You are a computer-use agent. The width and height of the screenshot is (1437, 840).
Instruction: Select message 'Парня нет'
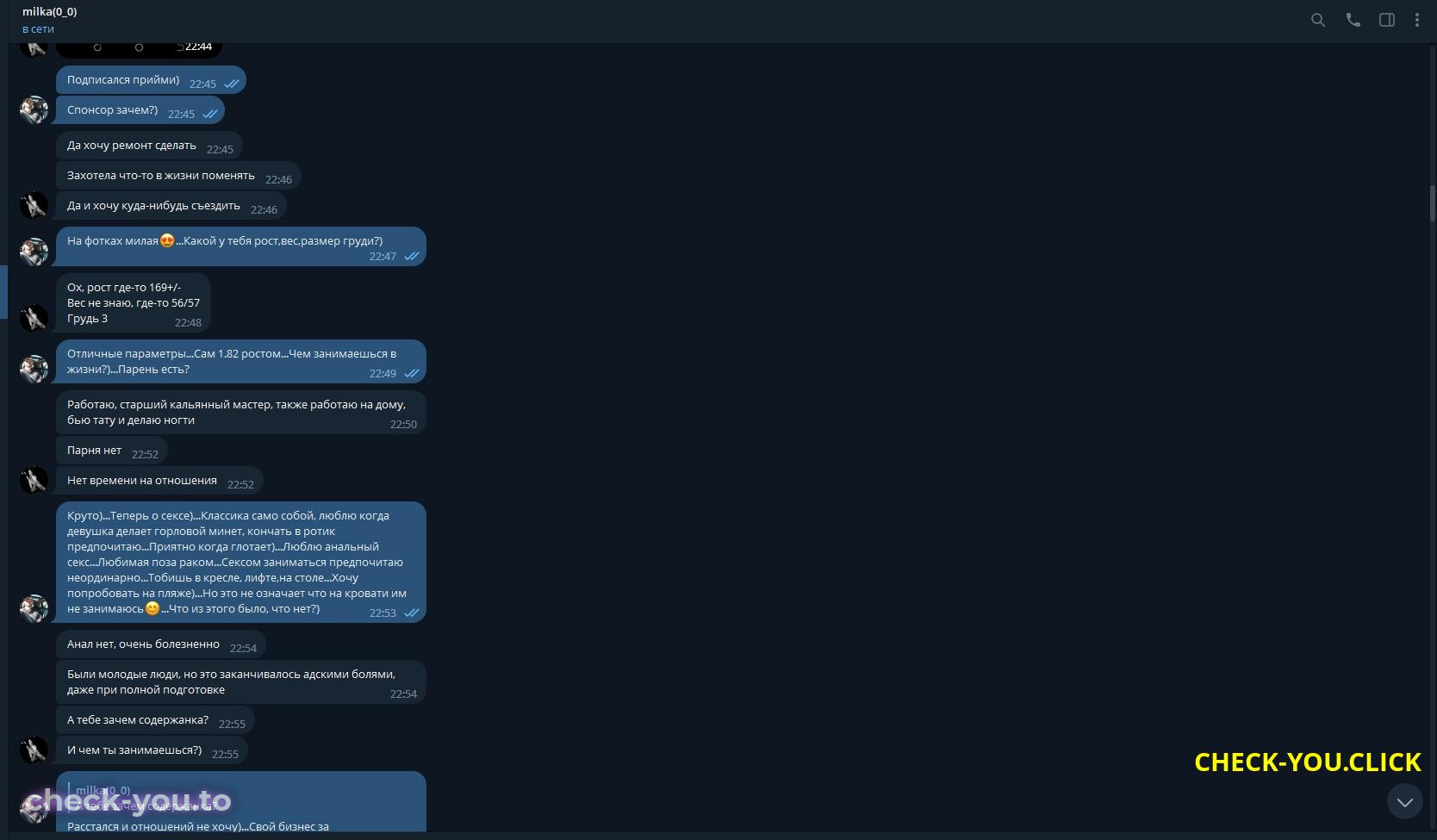[x=112, y=451]
